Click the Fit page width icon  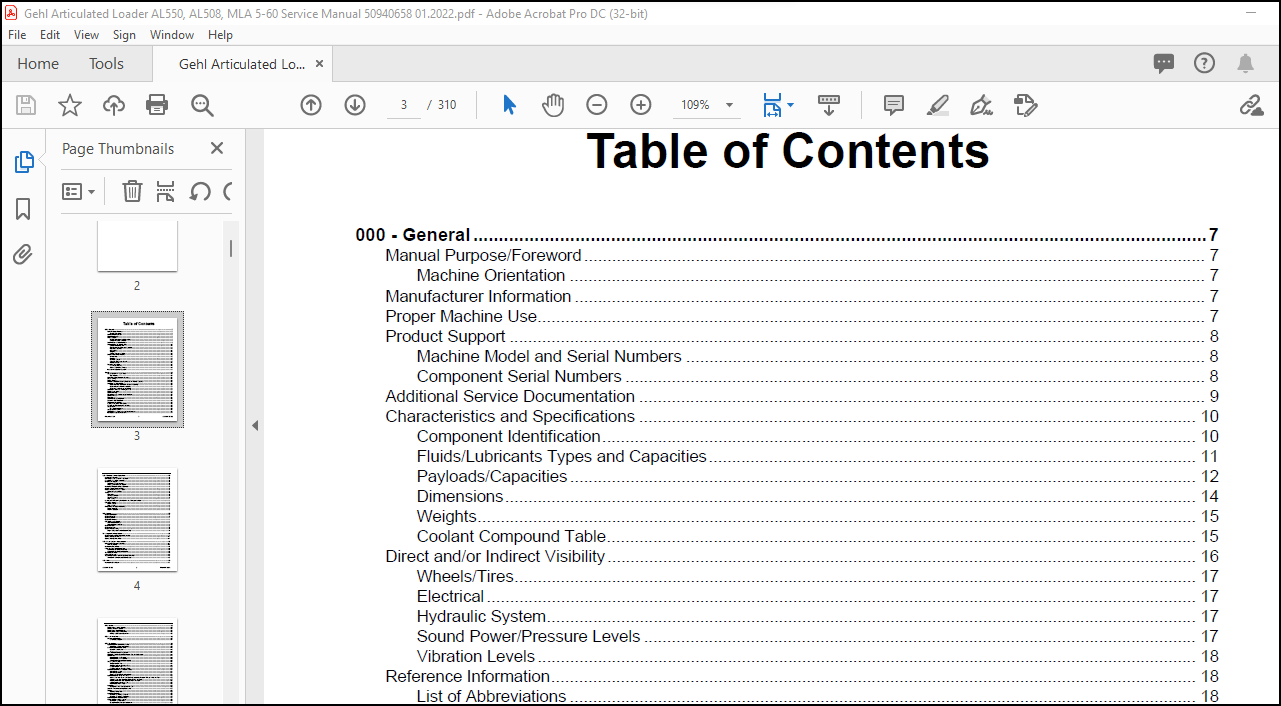click(x=772, y=105)
